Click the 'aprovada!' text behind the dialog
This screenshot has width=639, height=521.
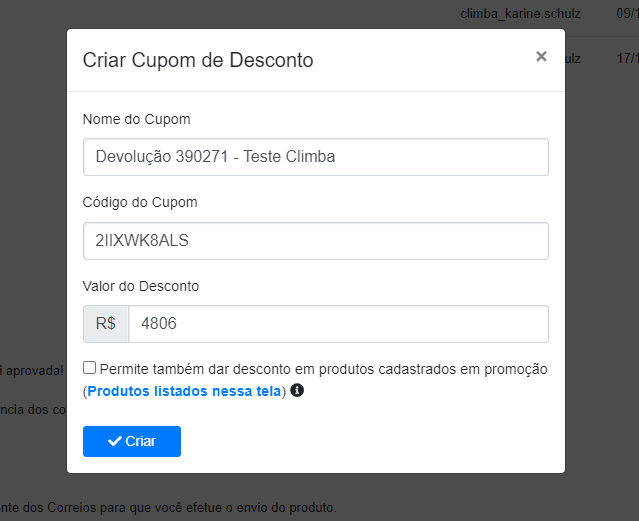coord(32,371)
